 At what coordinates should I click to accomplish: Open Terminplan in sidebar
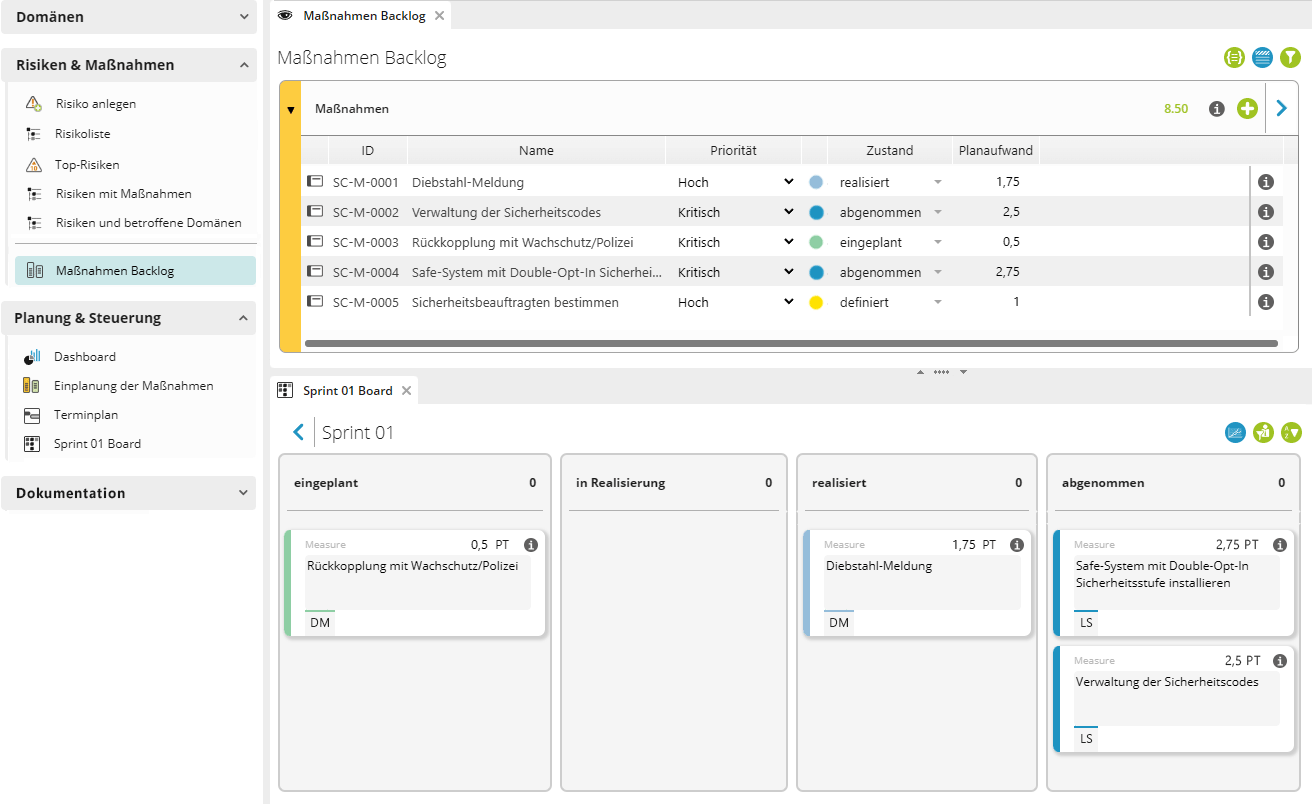coord(86,414)
